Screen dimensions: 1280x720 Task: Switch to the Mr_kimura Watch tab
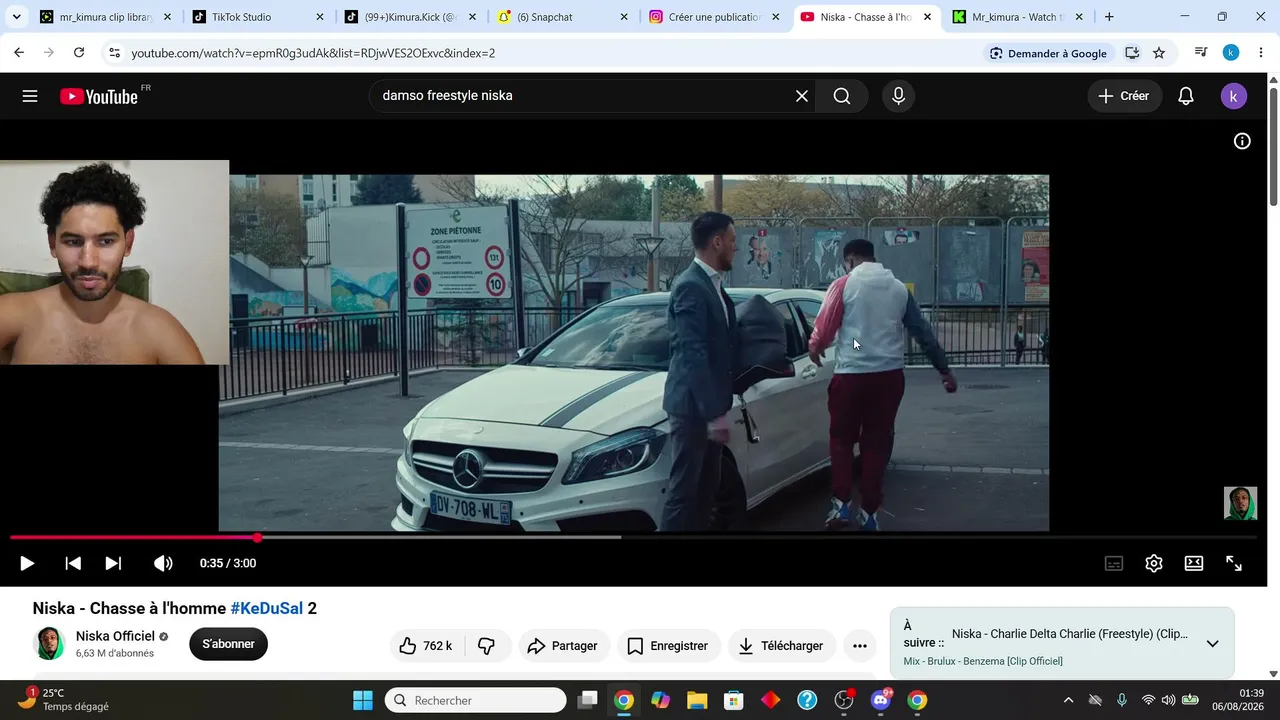pyautogui.click(x=1017, y=17)
